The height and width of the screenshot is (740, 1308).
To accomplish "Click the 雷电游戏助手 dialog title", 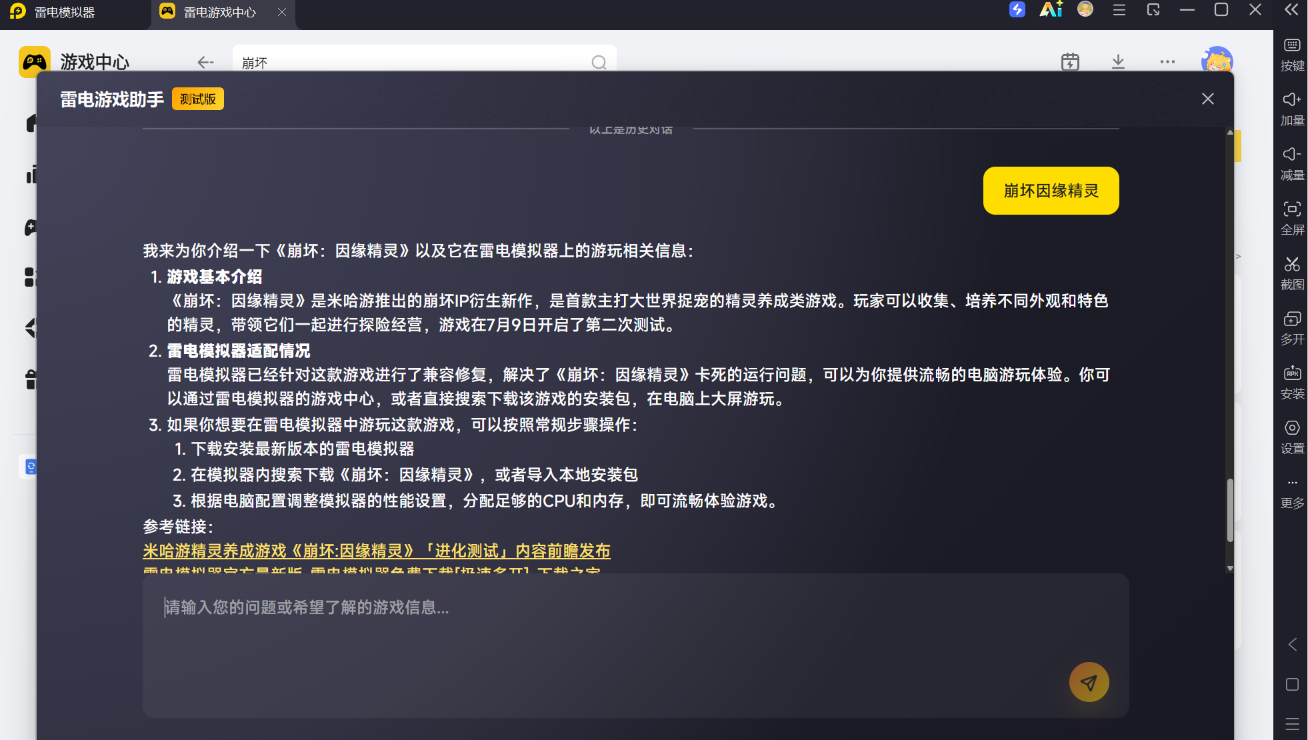I will coord(112,99).
